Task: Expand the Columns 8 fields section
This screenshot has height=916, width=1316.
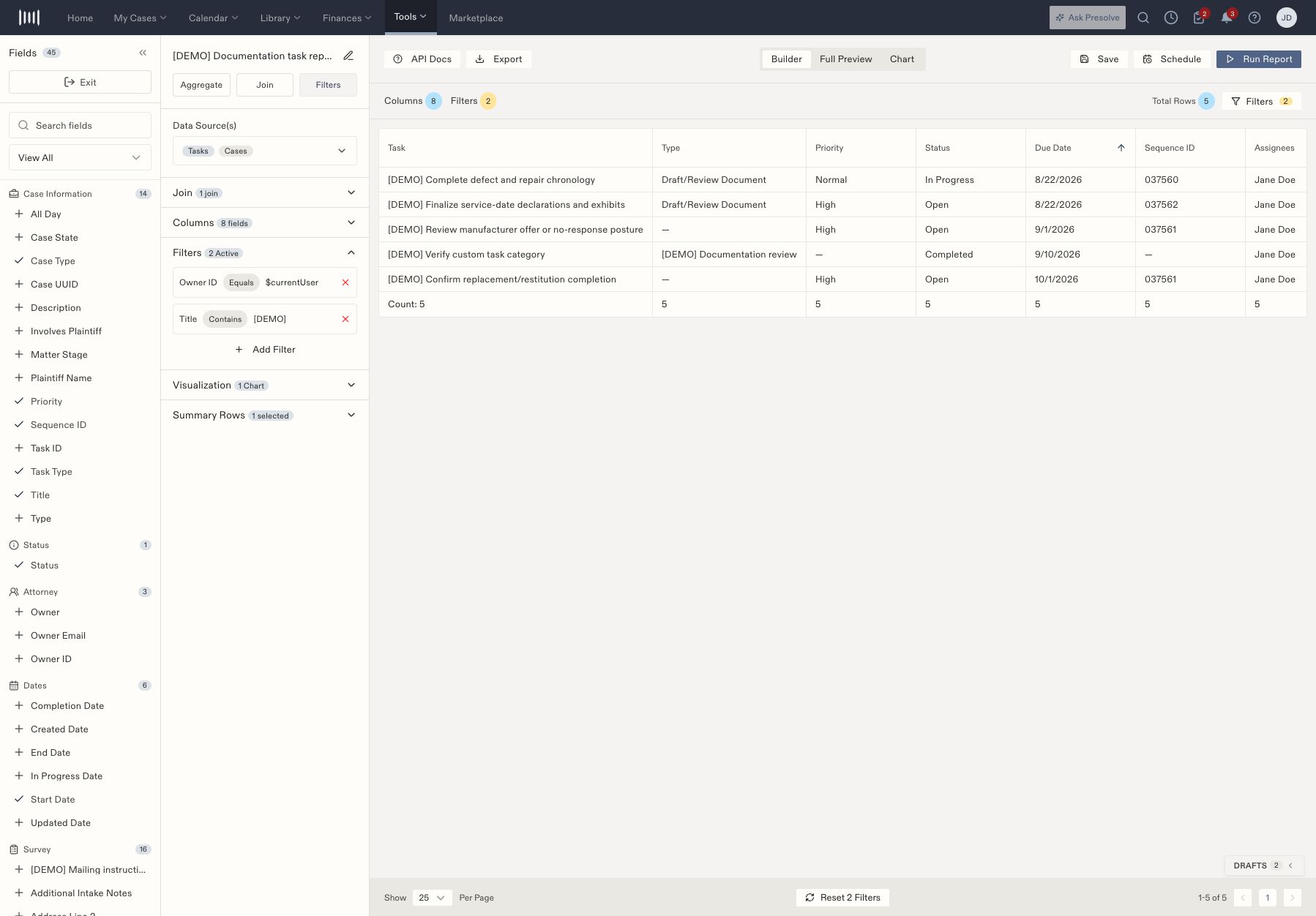Action: [265, 223]
